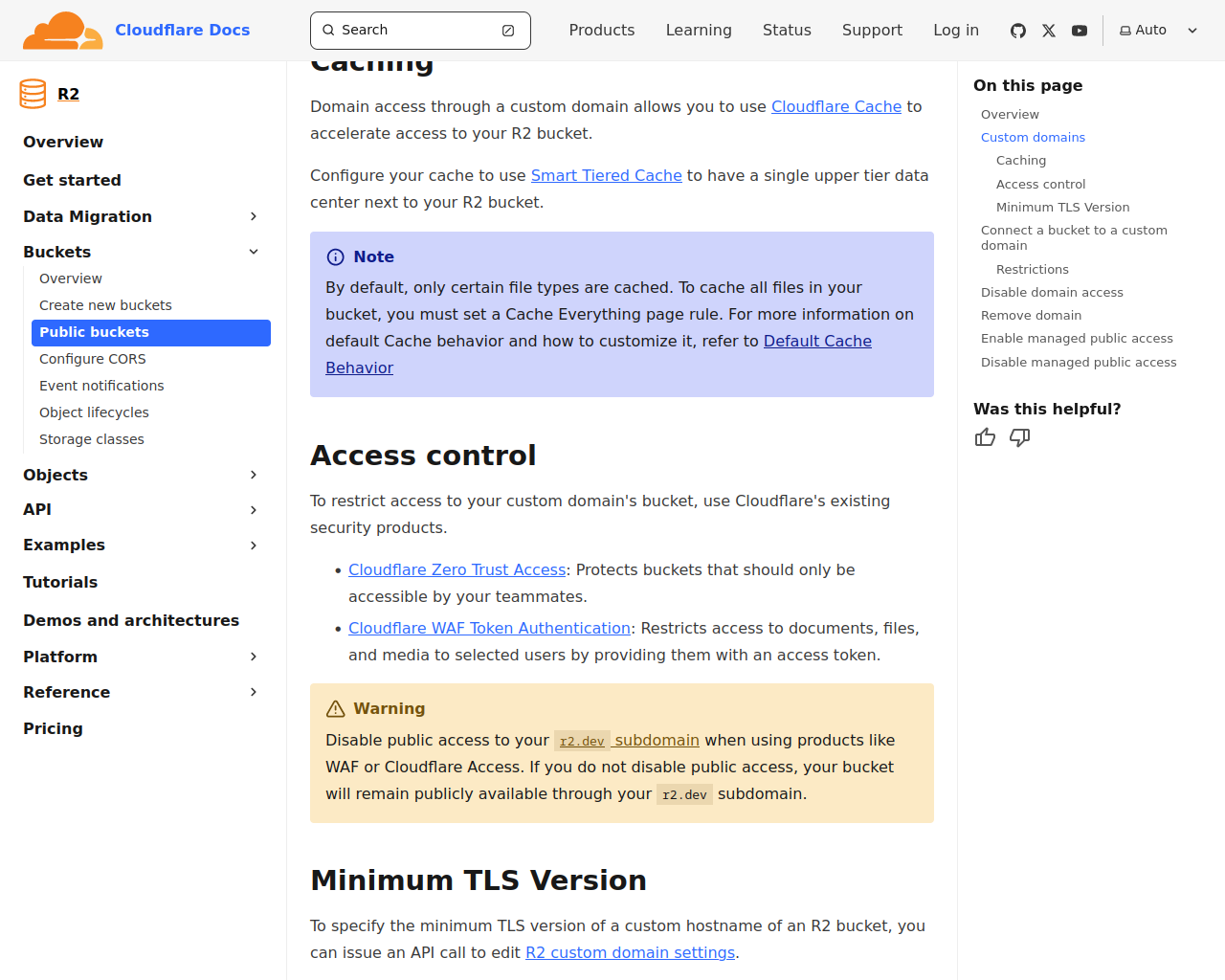Image resolution: width=1225 pixels, height=980 pixels.
Task: Open Create new buckets page
Action: tap(105, 305)
